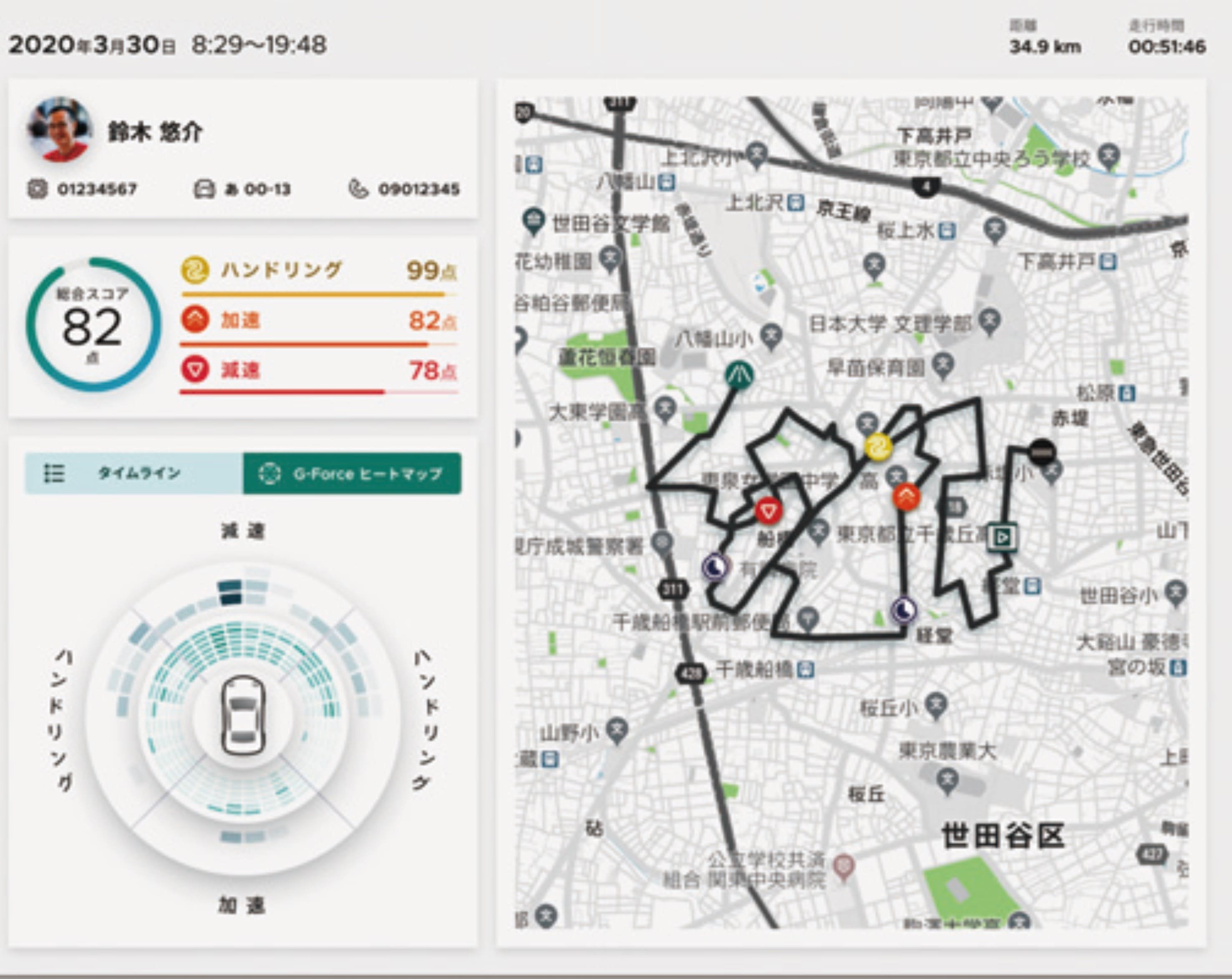
Task: Switch to the タイムライン tab
Action: click(134, 473)
